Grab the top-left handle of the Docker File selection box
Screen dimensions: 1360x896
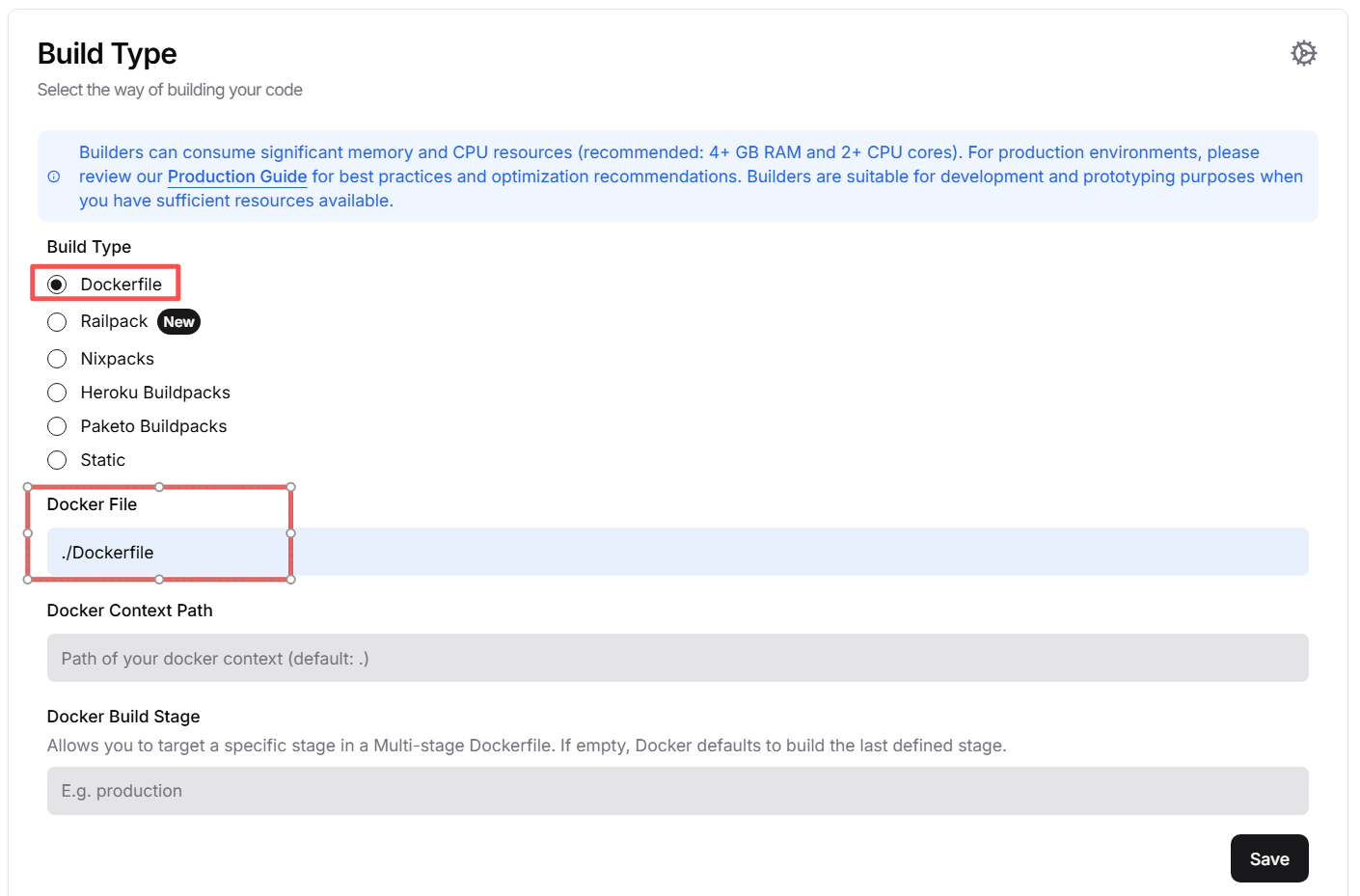pos(28,487)
